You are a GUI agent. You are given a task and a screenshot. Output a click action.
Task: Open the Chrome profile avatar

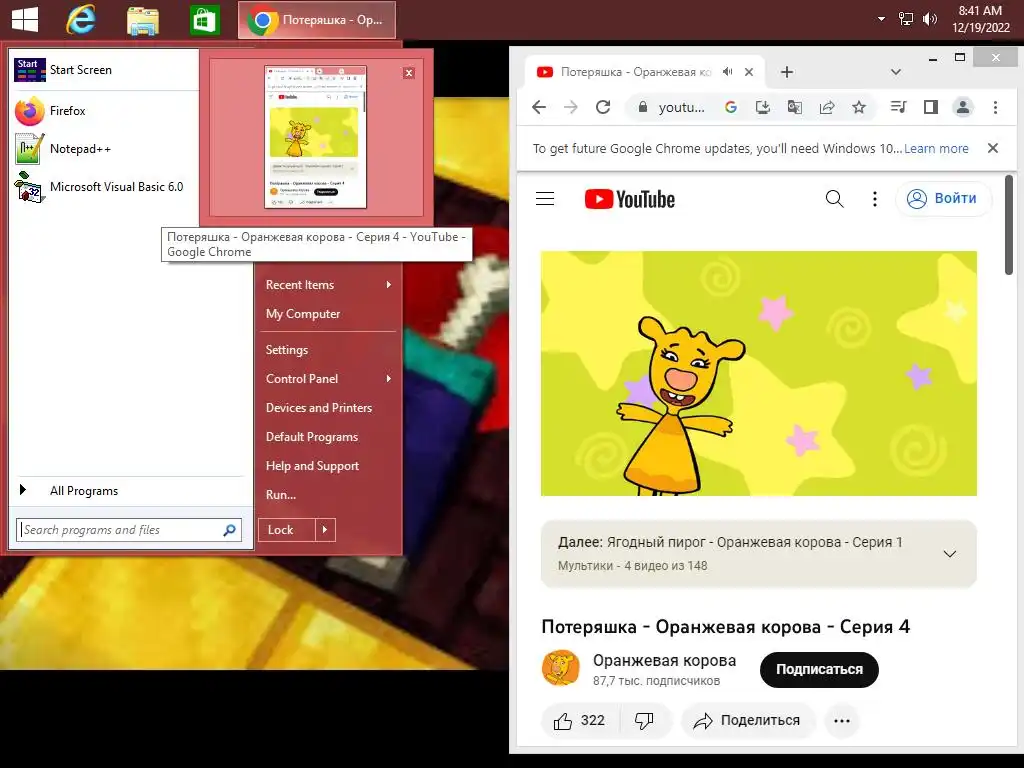[963, 107]
